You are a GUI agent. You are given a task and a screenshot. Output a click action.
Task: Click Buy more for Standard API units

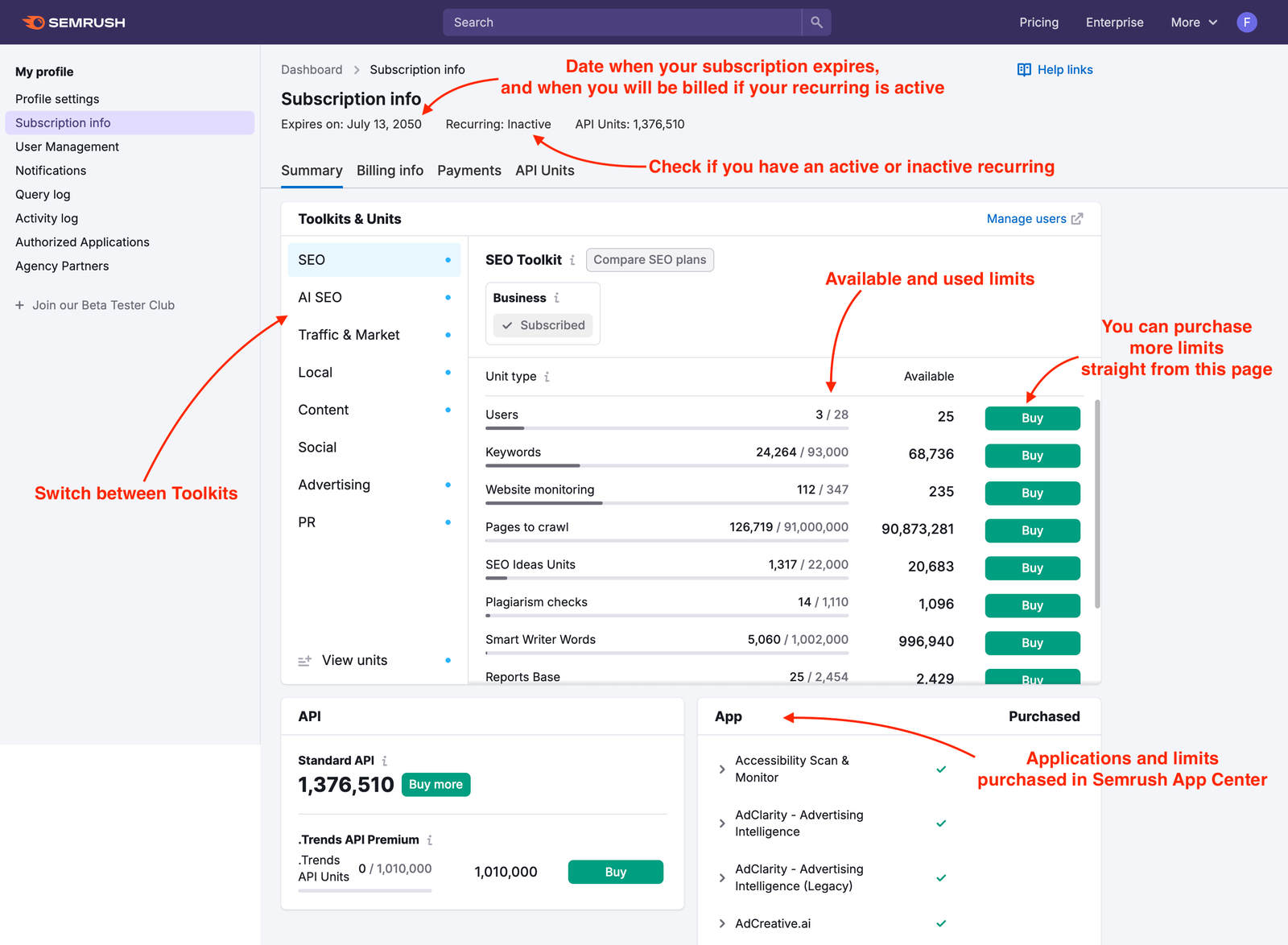pyautogui.click(x=436, y=784)
